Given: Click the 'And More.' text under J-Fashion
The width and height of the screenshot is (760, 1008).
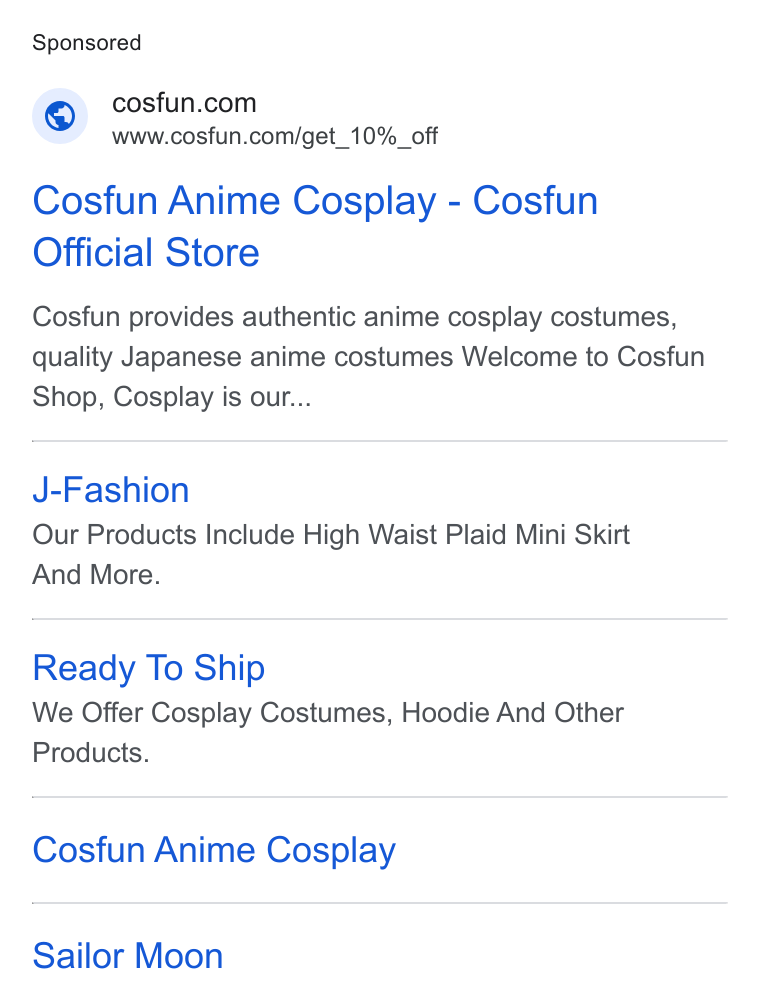Looking at the screenshot, I should click(96, 575).
